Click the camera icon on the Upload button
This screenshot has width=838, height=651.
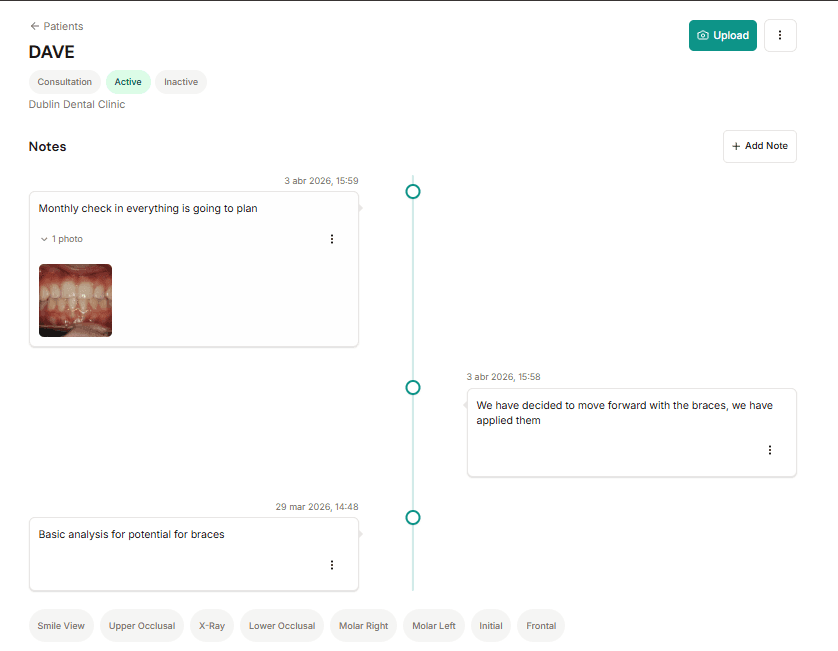705,35
